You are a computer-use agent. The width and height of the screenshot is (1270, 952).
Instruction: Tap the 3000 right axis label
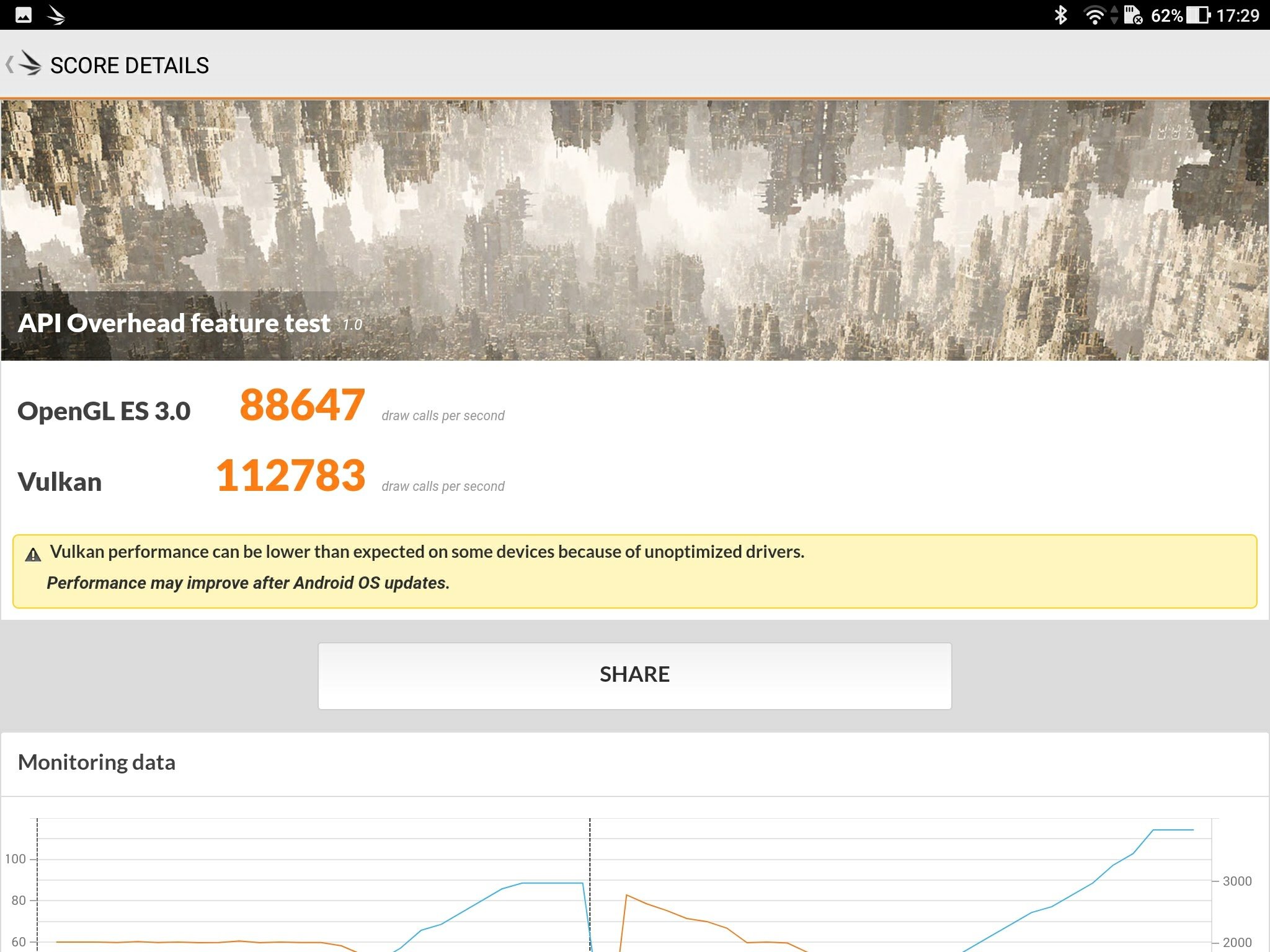(x=1237, y=881)
